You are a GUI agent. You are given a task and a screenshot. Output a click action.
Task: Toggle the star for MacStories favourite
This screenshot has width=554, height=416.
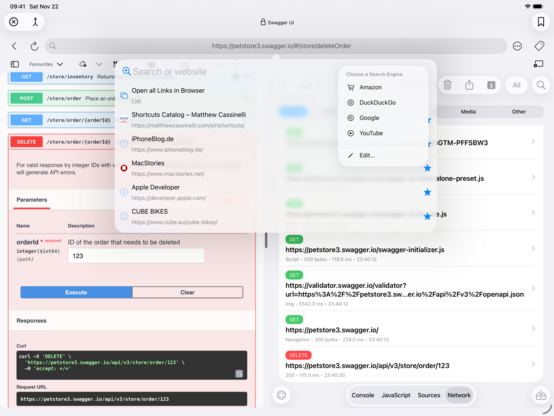428,168
